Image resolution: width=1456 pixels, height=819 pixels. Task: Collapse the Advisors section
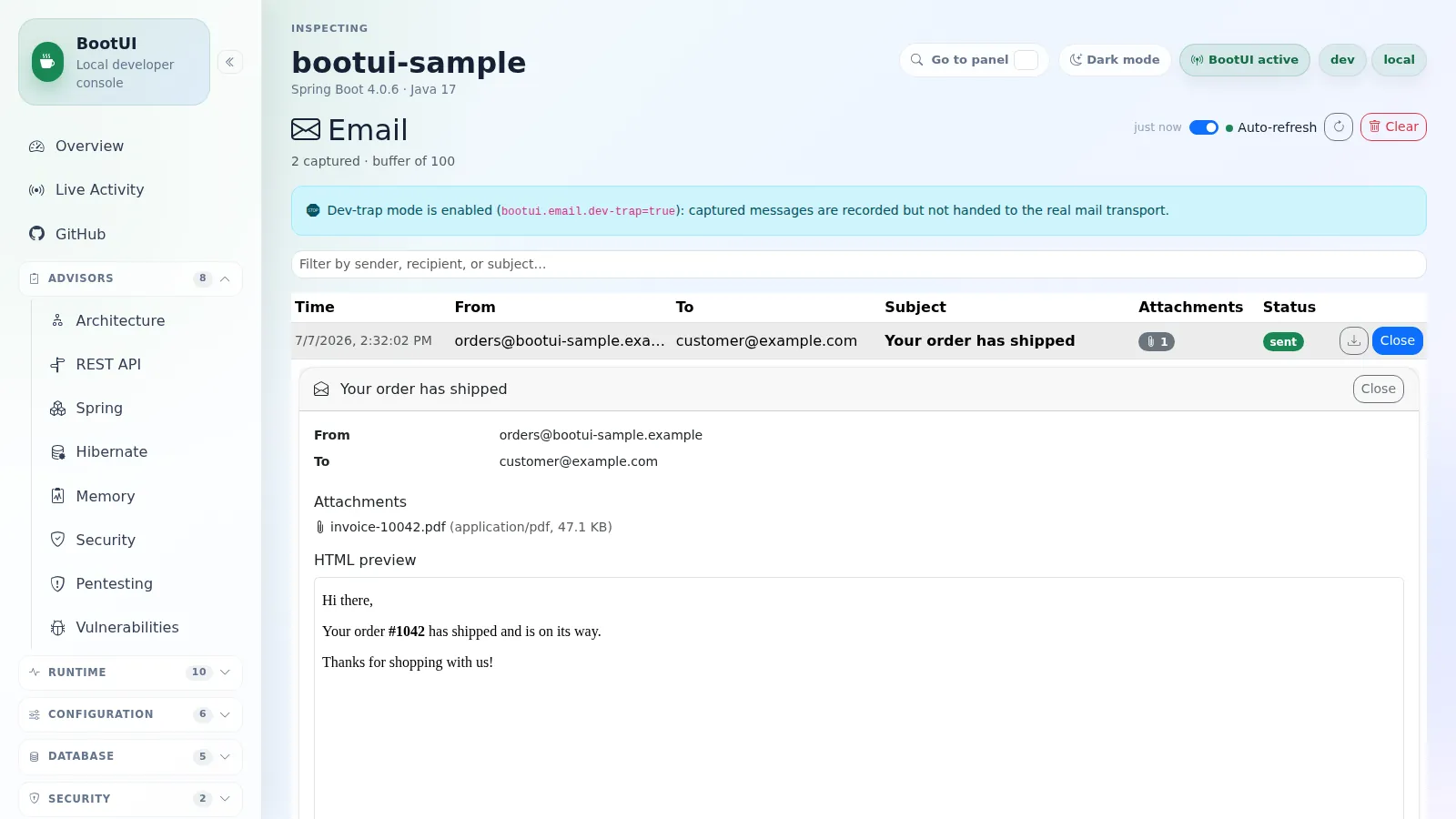pos(130,278)
